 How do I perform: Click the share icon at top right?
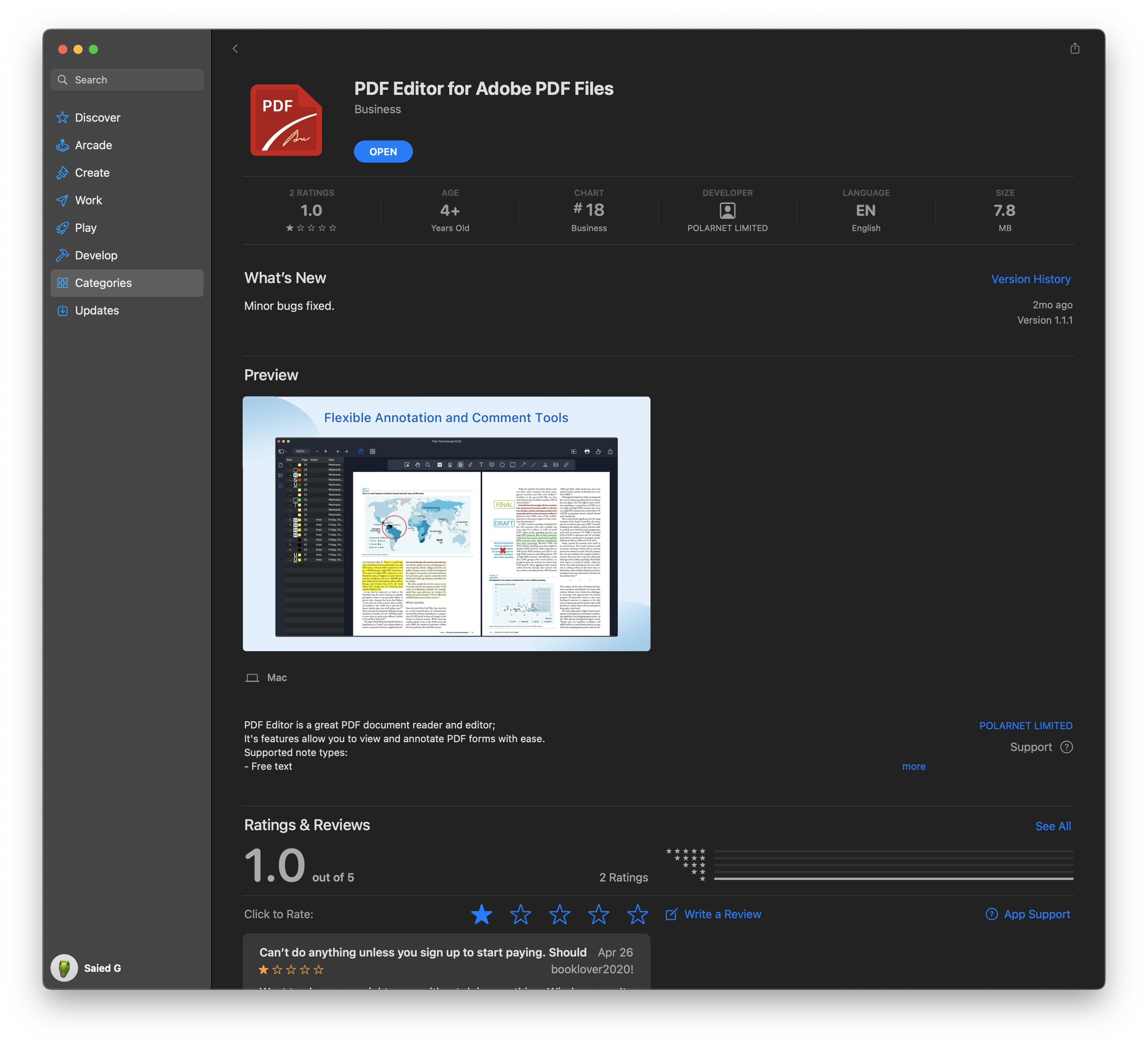click(1075, 49)
